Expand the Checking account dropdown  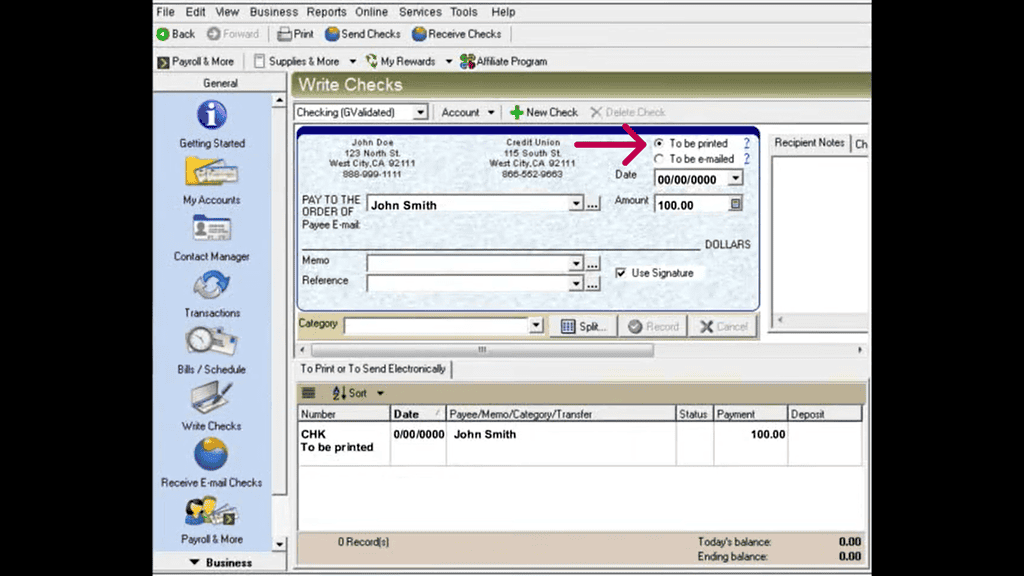pyautogui.click(x=420, y=113)
